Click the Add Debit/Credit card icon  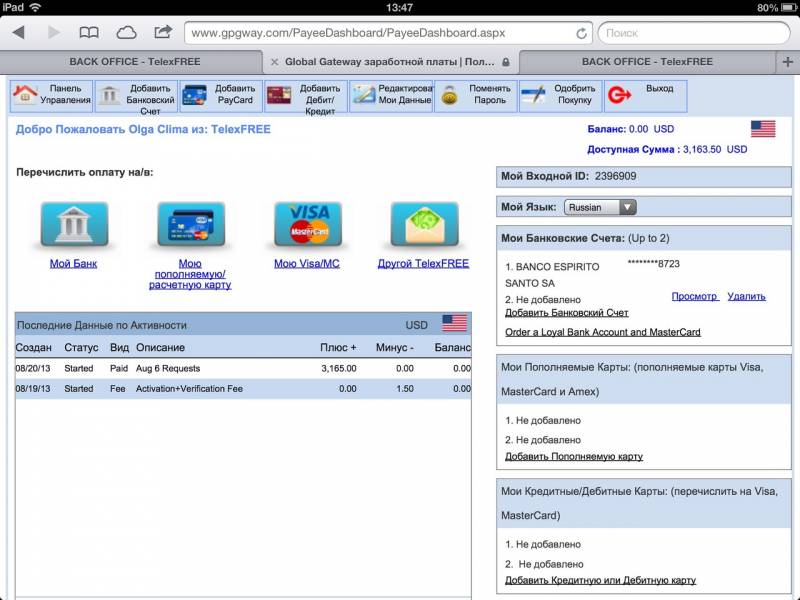click(279, 95)
